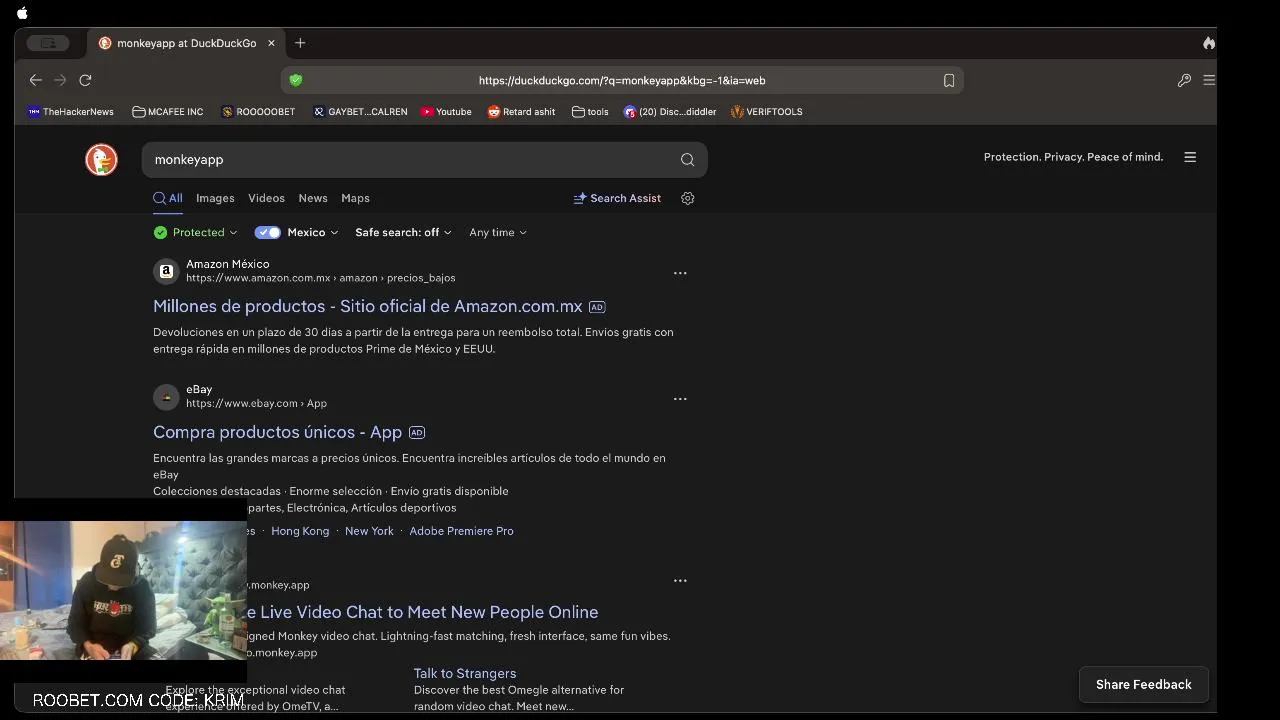Image resolution: width=1280 pixels, height=720 pixels.
Task: Open the passwords key icon
Action: [1184, 80]
